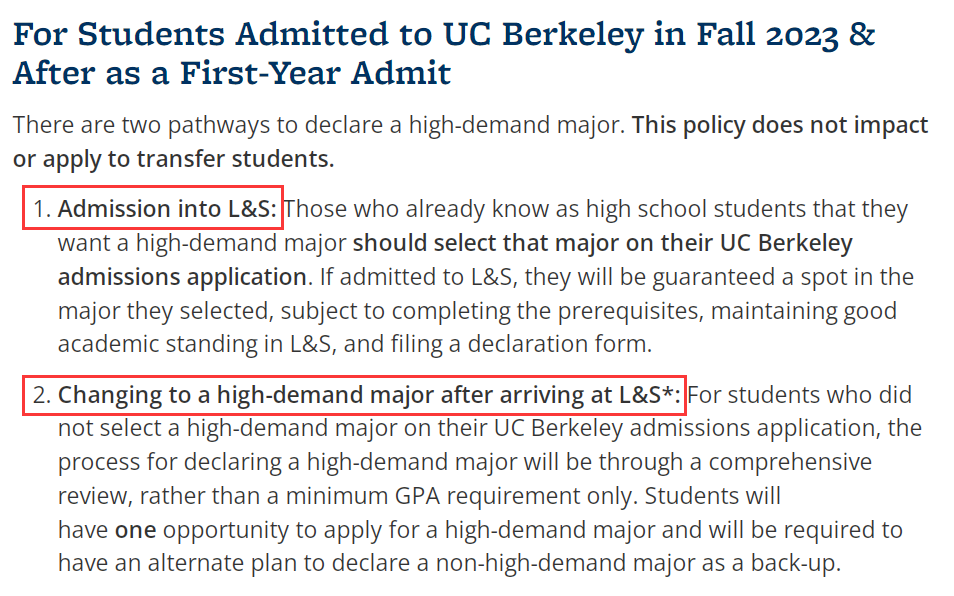954x596 pixels.
Task: Click the bold word 'one'
Action: 136,530
